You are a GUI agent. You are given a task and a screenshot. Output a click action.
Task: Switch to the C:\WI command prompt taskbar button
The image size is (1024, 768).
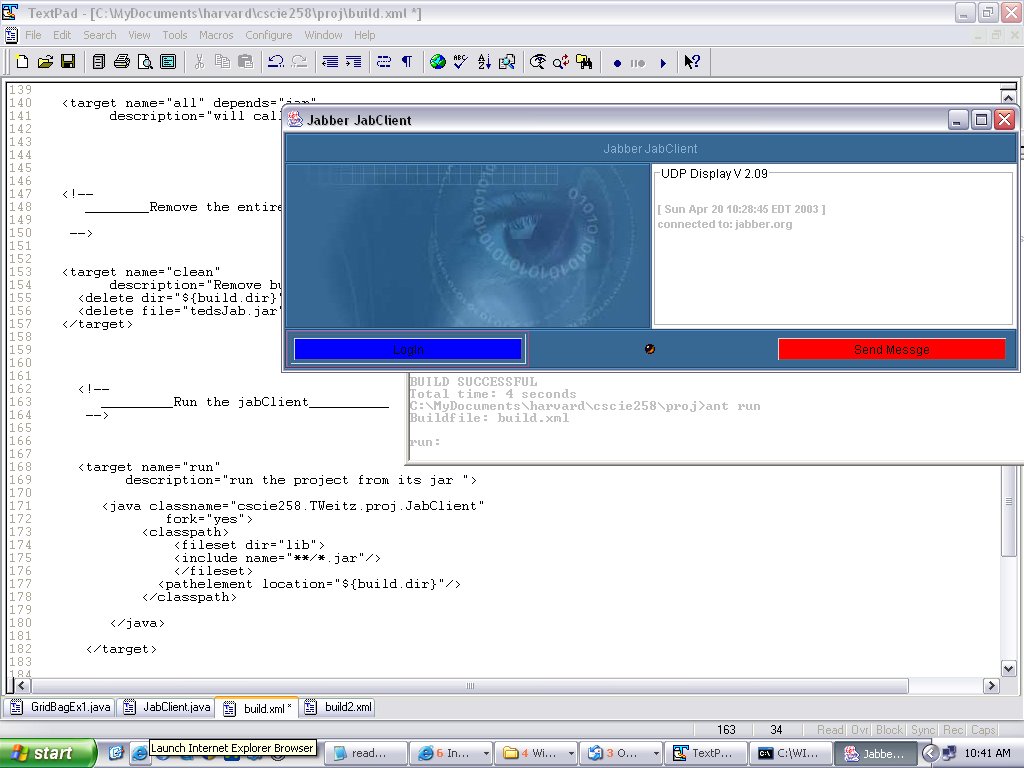(791, 754)
